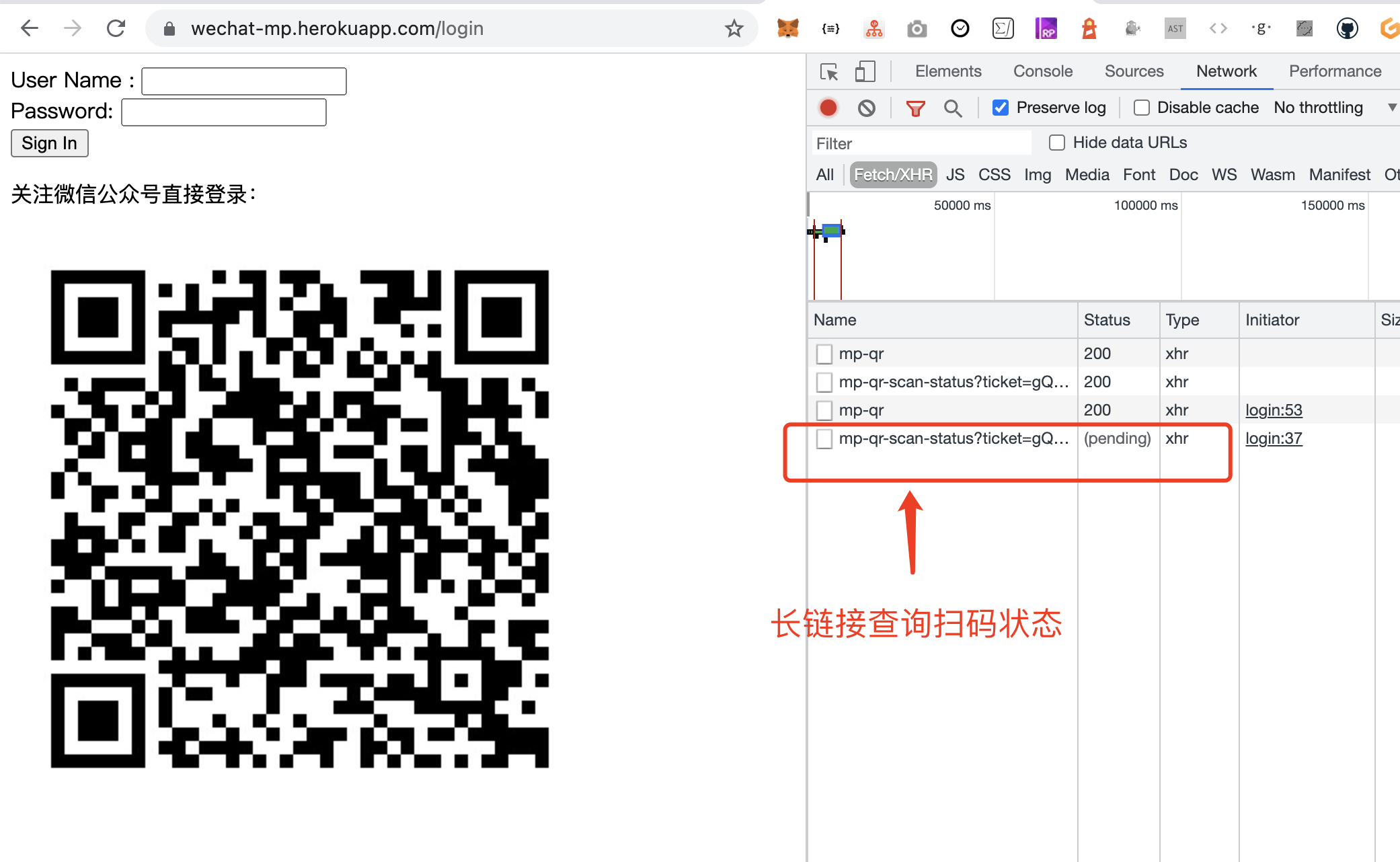Image resolution: width=1400 pixels, height=862 pixels.
Task: Open the No throttling dropdown
Action: pyautogui.click(x=1335, y=108)
